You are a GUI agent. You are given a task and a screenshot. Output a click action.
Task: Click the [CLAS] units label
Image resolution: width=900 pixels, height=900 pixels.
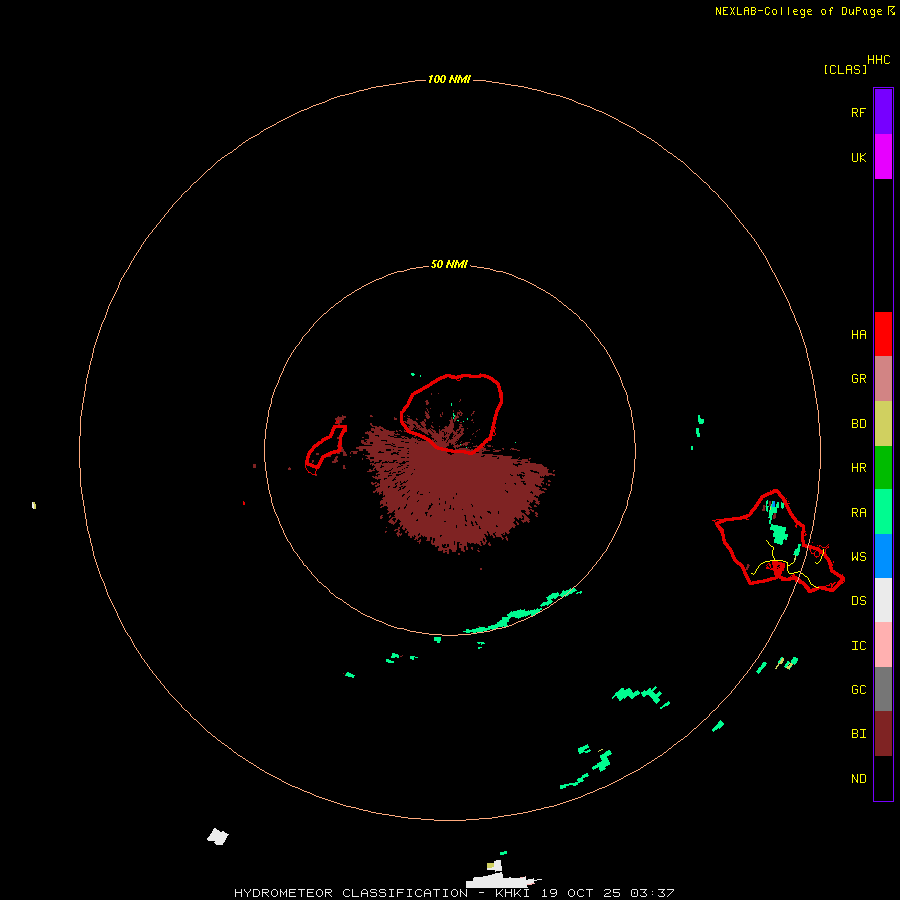click(845, 69)
